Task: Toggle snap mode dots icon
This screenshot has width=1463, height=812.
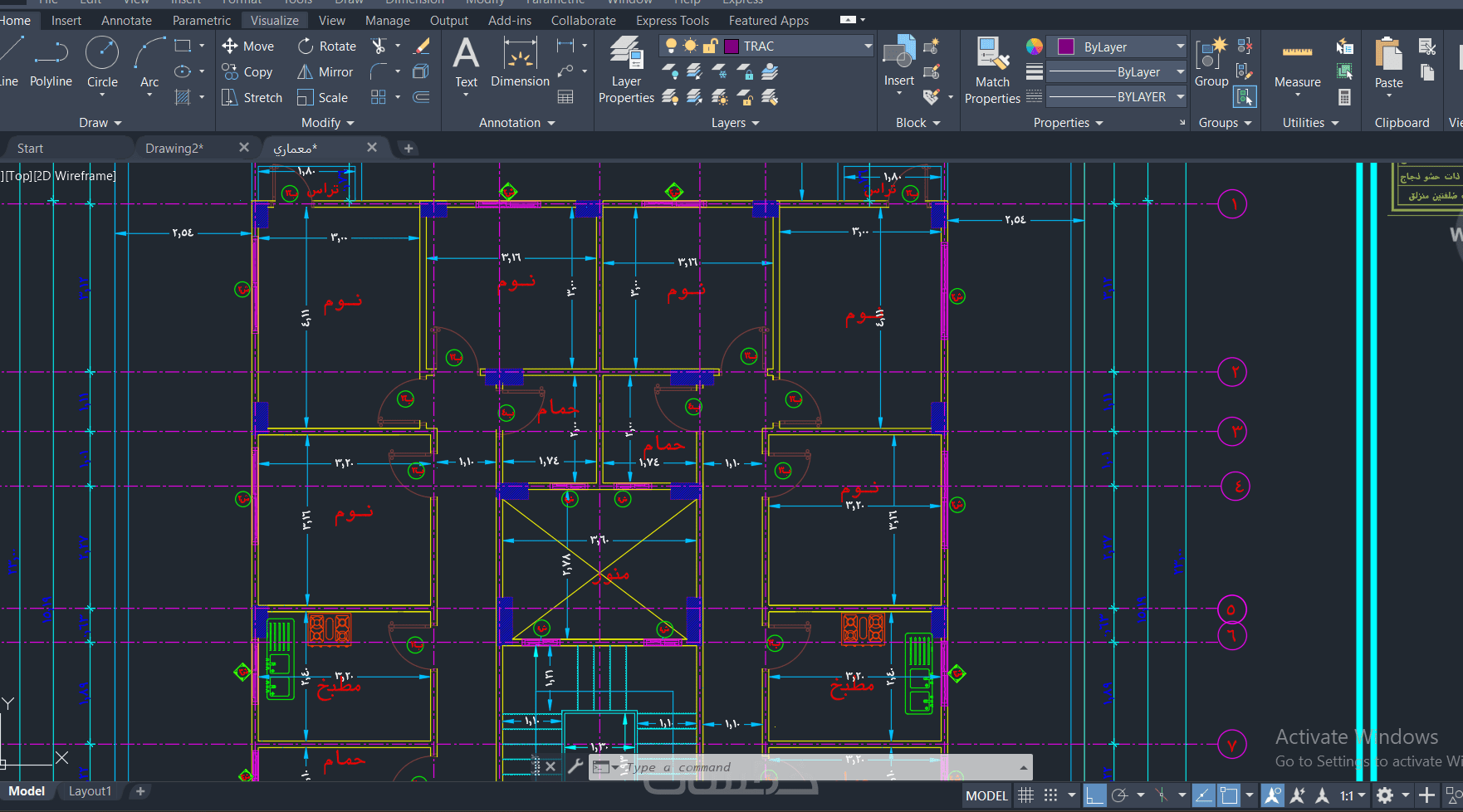Action: [1051, 795]
